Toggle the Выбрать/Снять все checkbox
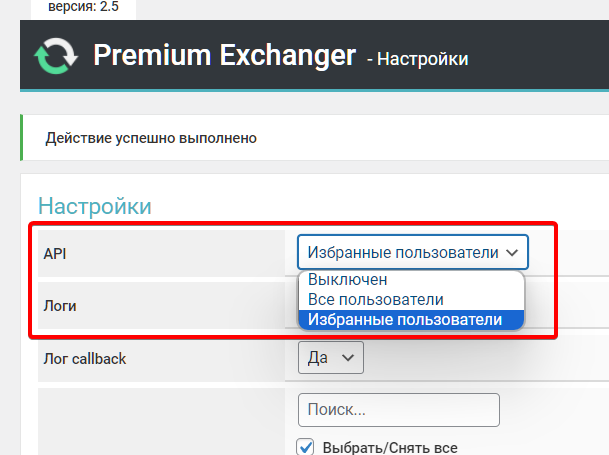The image size is (609, 455). 306,447
